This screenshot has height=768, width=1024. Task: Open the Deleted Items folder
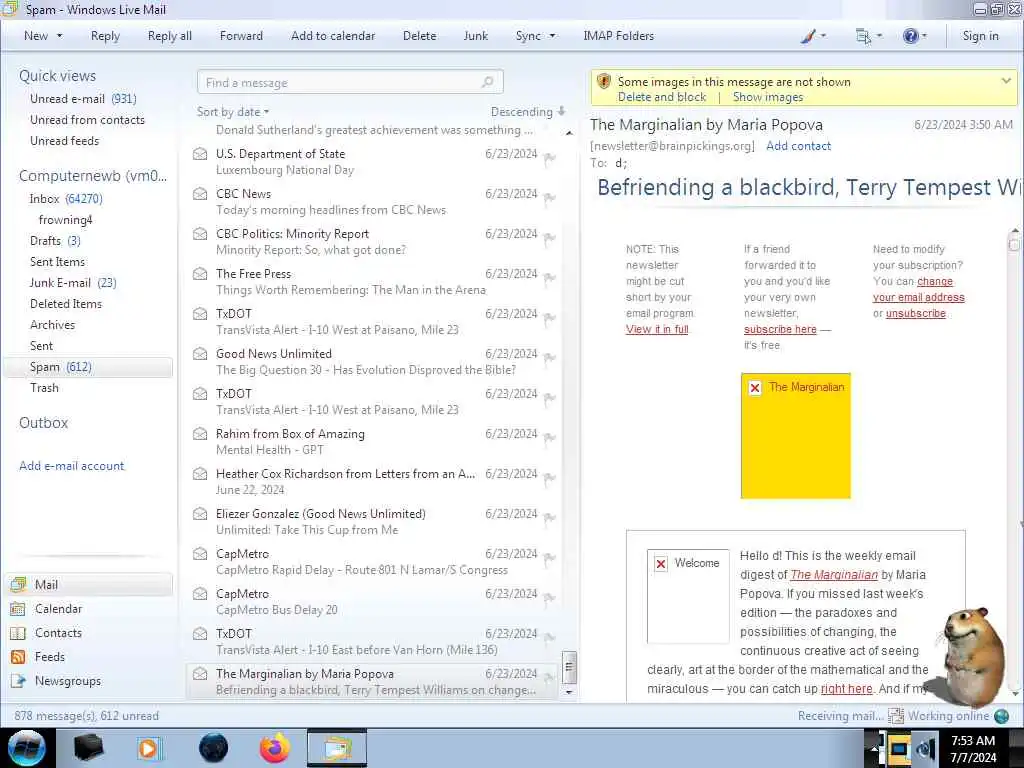click(x=65, y=304)
